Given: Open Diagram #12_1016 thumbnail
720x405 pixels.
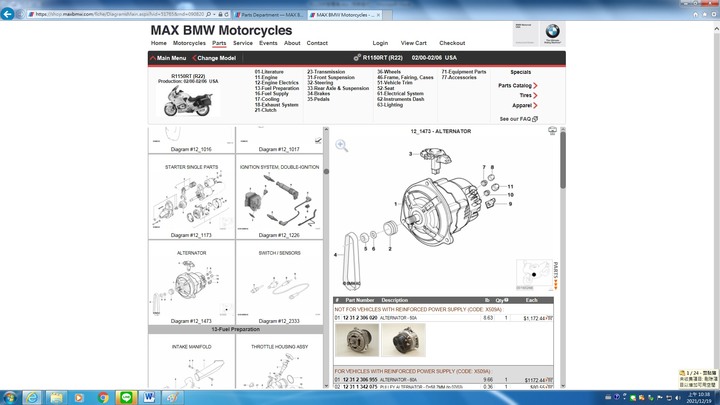Looking at the screenshot, I should pos(191,141).
